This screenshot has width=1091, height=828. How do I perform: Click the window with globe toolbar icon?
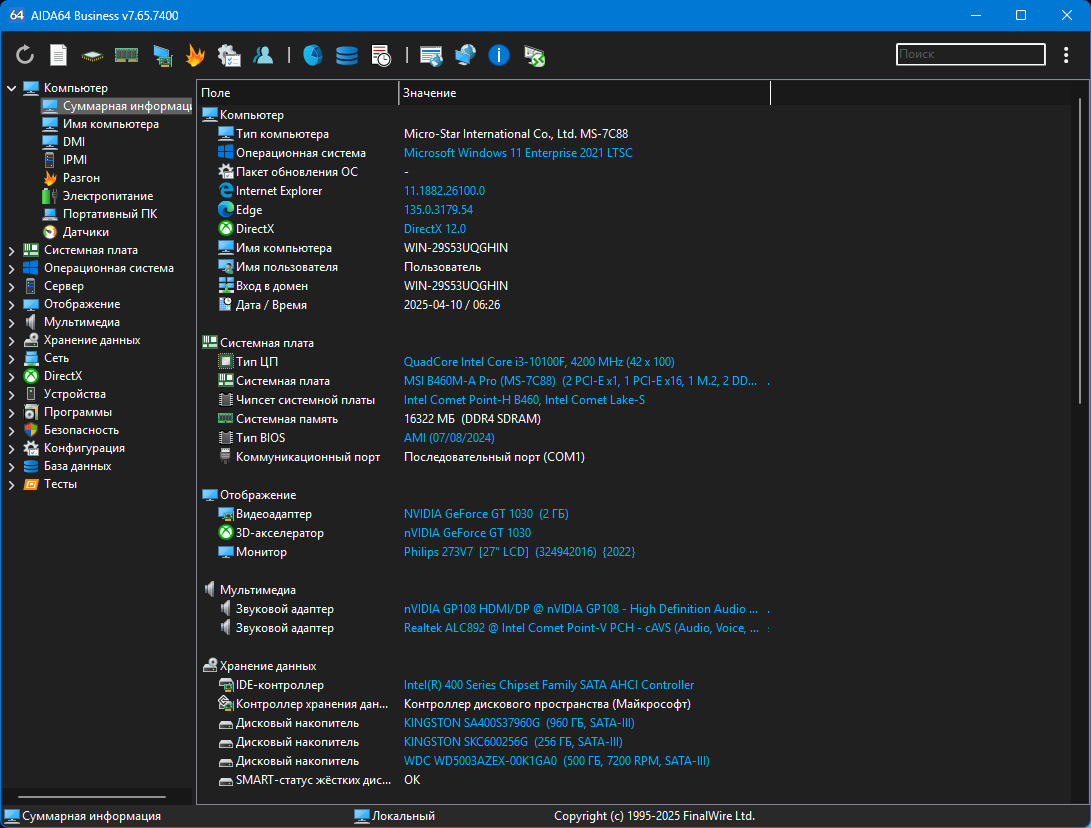[431, 55]
